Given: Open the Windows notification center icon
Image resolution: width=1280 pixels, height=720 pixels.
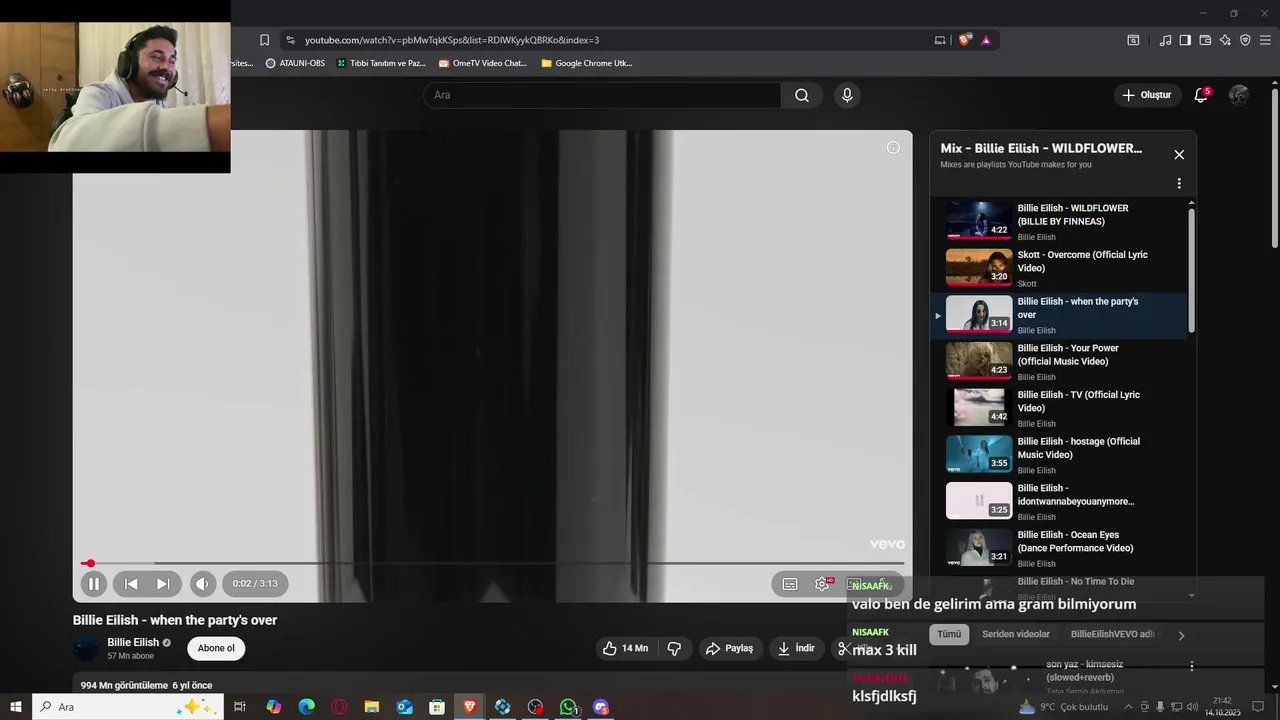Looking at the screenshot, I should point(1258,707).
